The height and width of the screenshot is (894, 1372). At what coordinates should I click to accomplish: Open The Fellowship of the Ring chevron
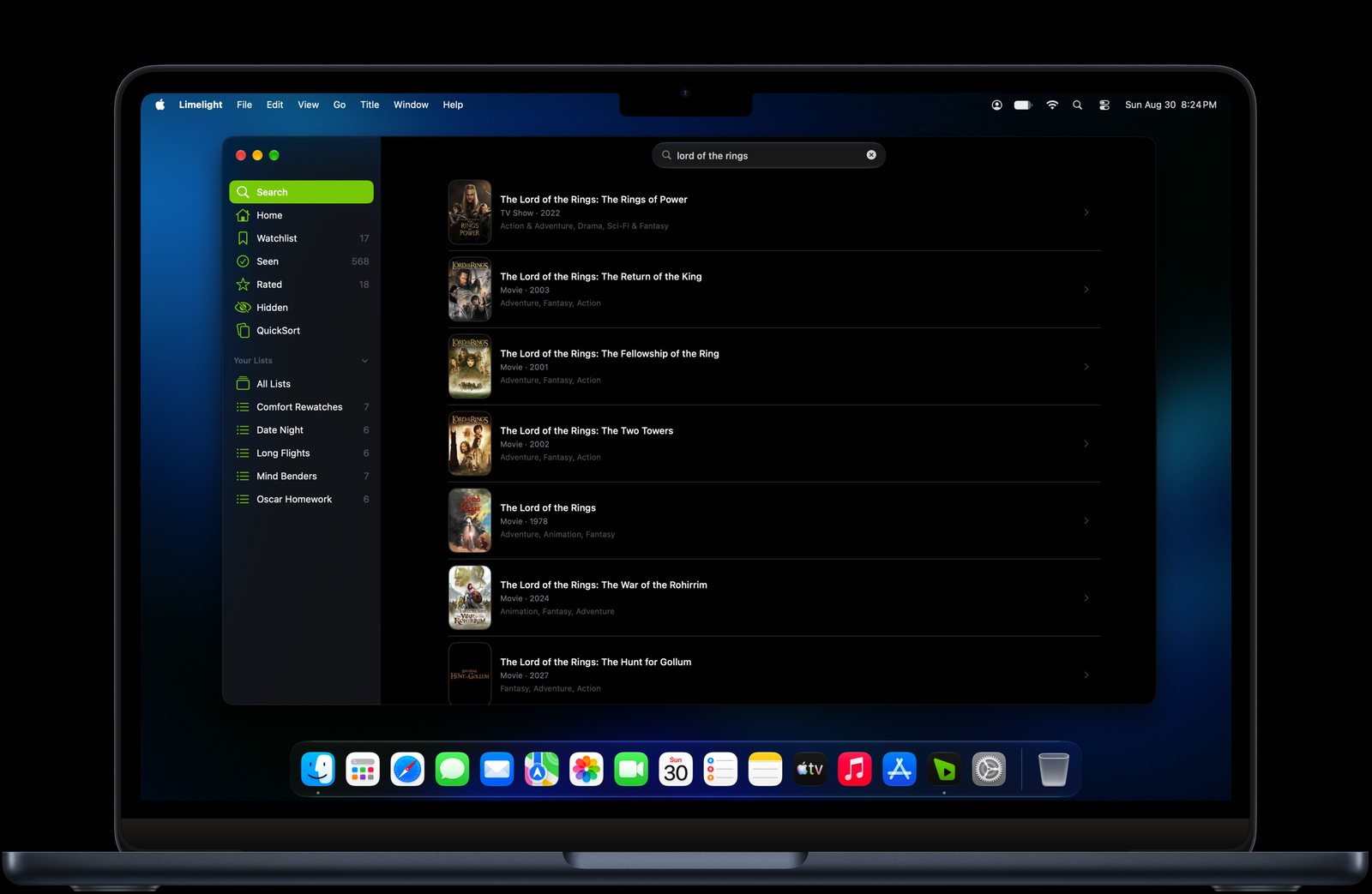tap(1086, 367)
